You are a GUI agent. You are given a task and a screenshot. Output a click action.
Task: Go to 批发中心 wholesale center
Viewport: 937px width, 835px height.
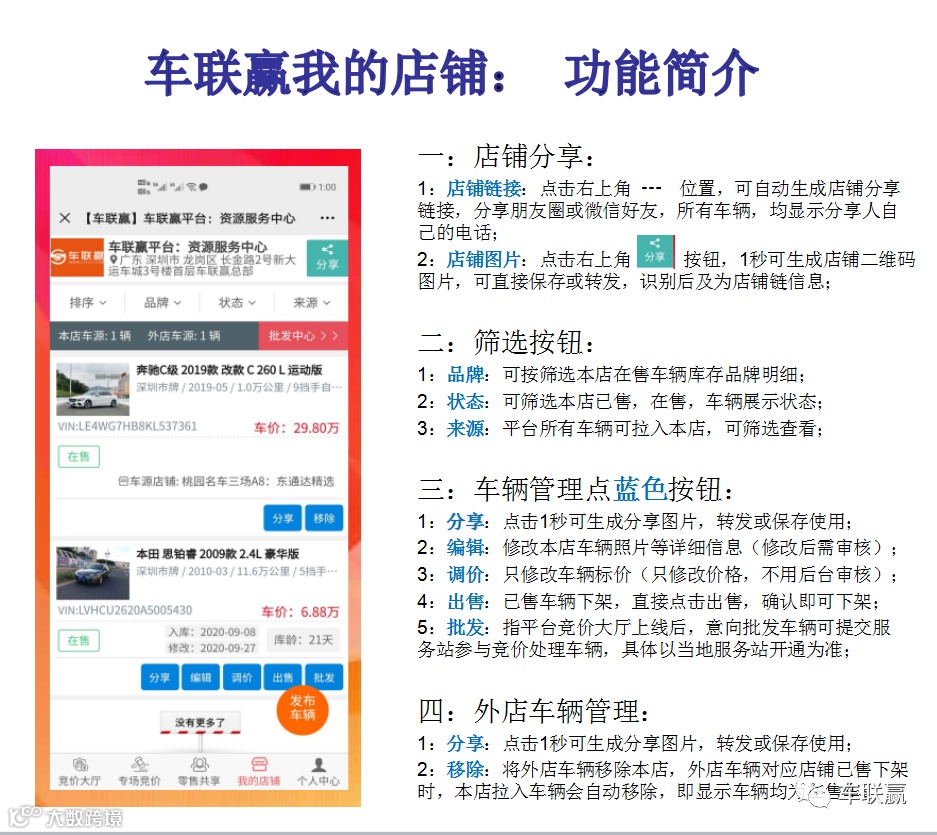(x=304, y=335)
